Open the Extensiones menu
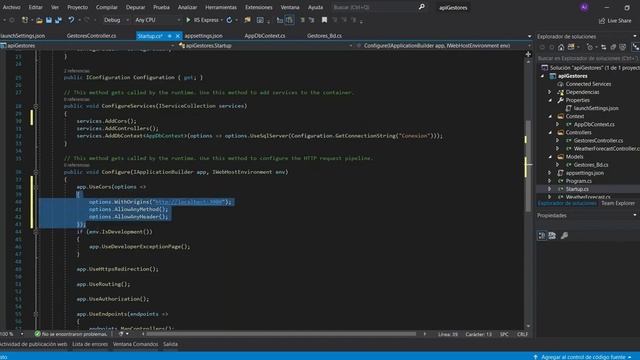Image resolution: width=640 pixels, height=360 pixels. pos(259,7)
